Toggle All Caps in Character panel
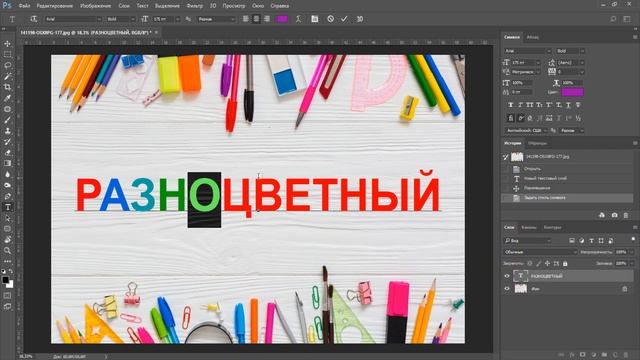The image size is (640, 360). pyautogui.click(x=530, y=105)
